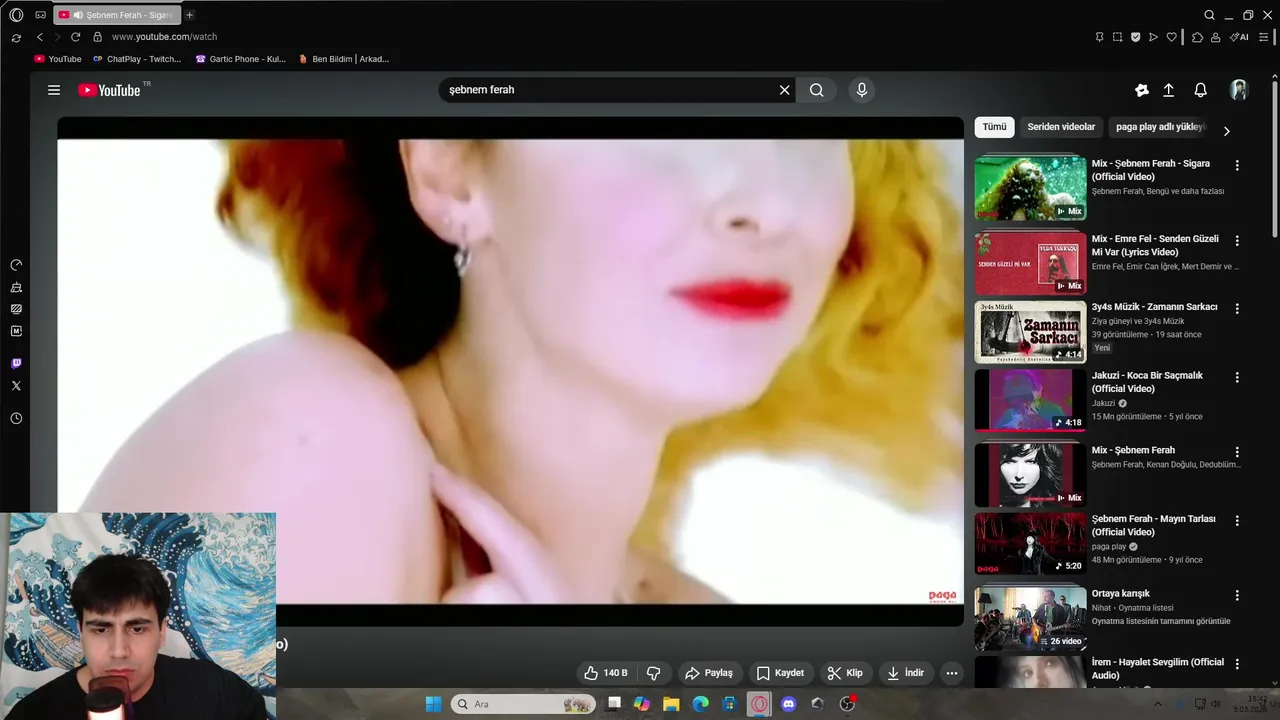Open Opera tab search magnifier
This screenshot has width=1280, height=720.
(x=1209, y=15)
